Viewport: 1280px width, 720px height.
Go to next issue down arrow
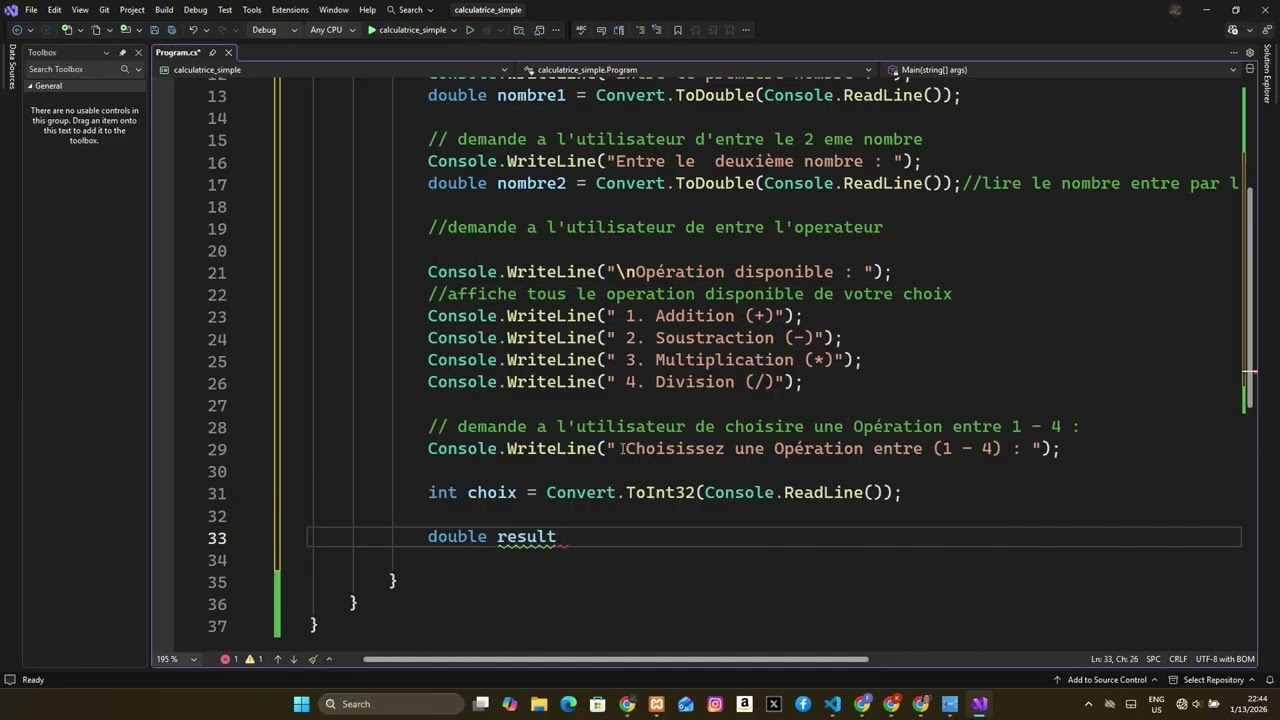point(294,659)
